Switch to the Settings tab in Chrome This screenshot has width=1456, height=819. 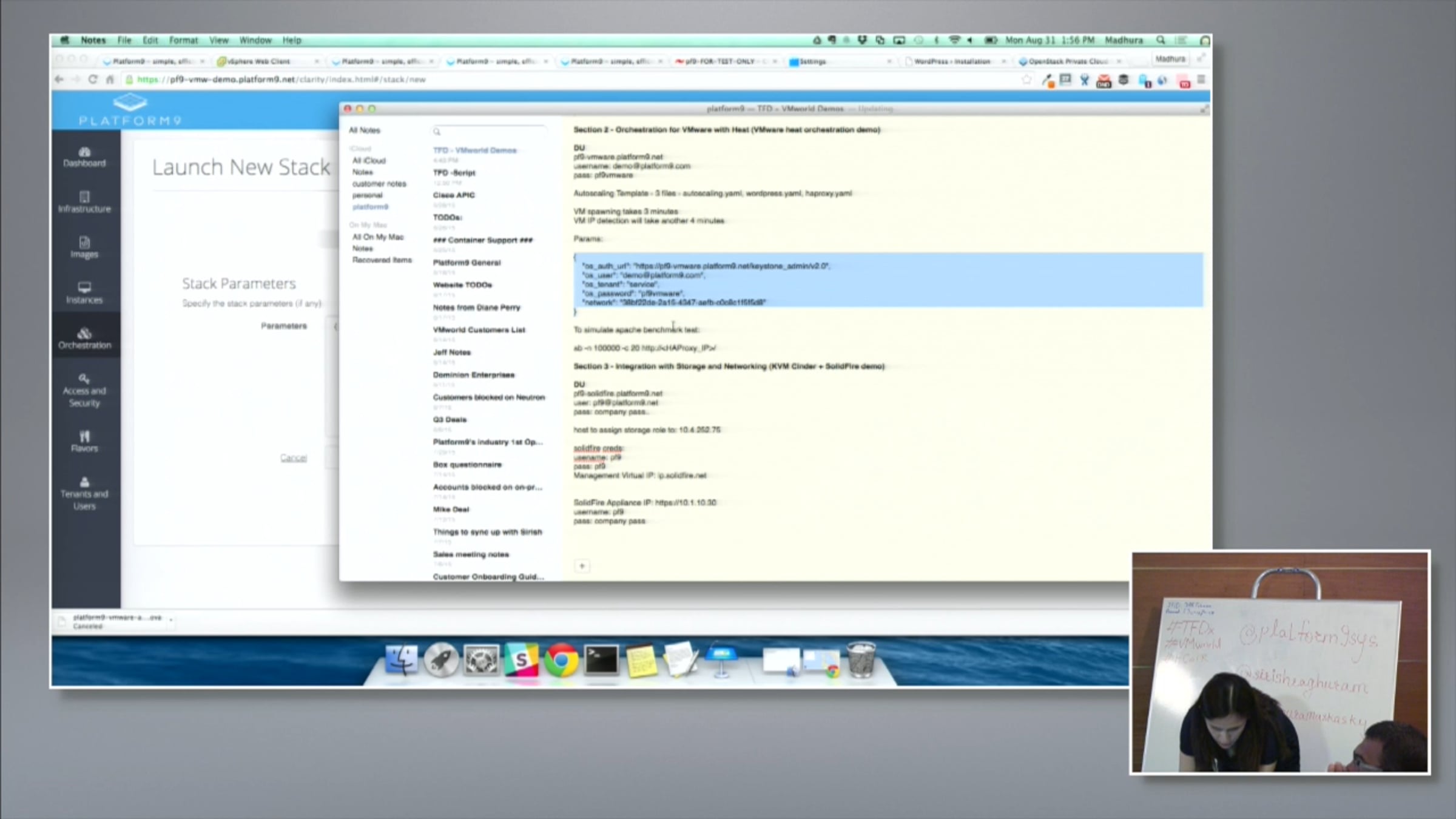[840, 61]
